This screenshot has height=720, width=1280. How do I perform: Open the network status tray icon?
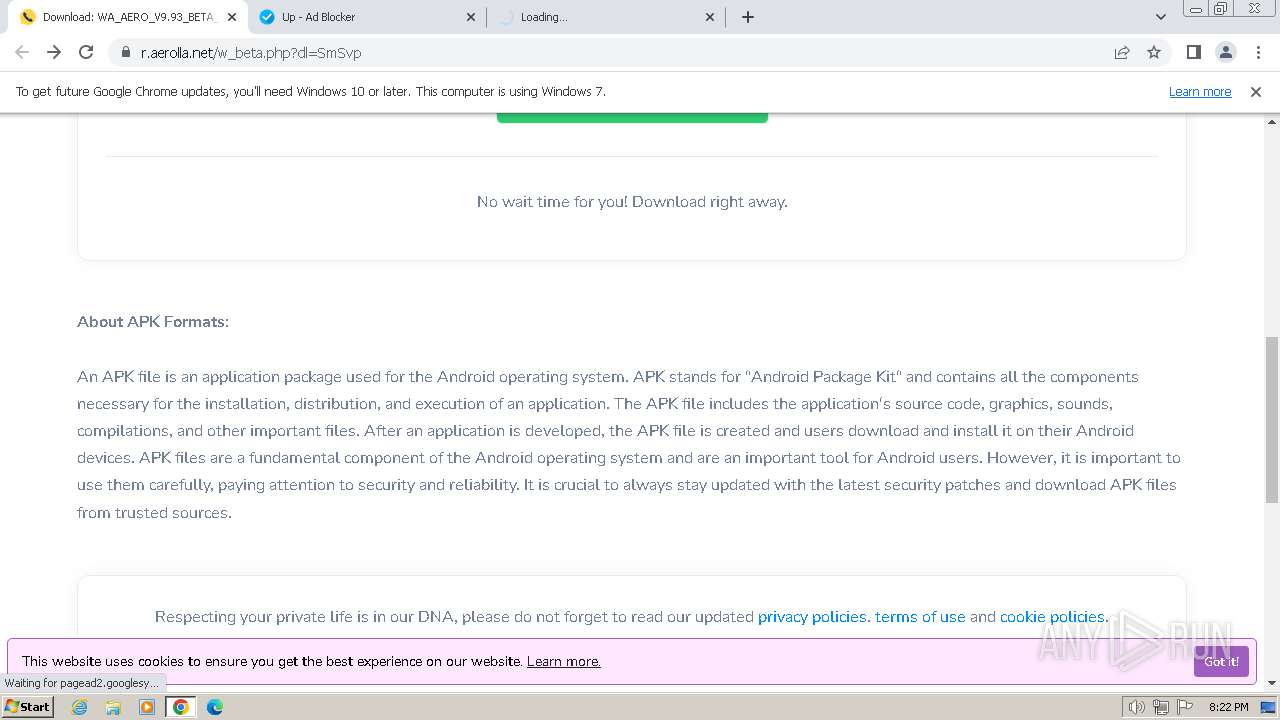(x=1161, y=707)
